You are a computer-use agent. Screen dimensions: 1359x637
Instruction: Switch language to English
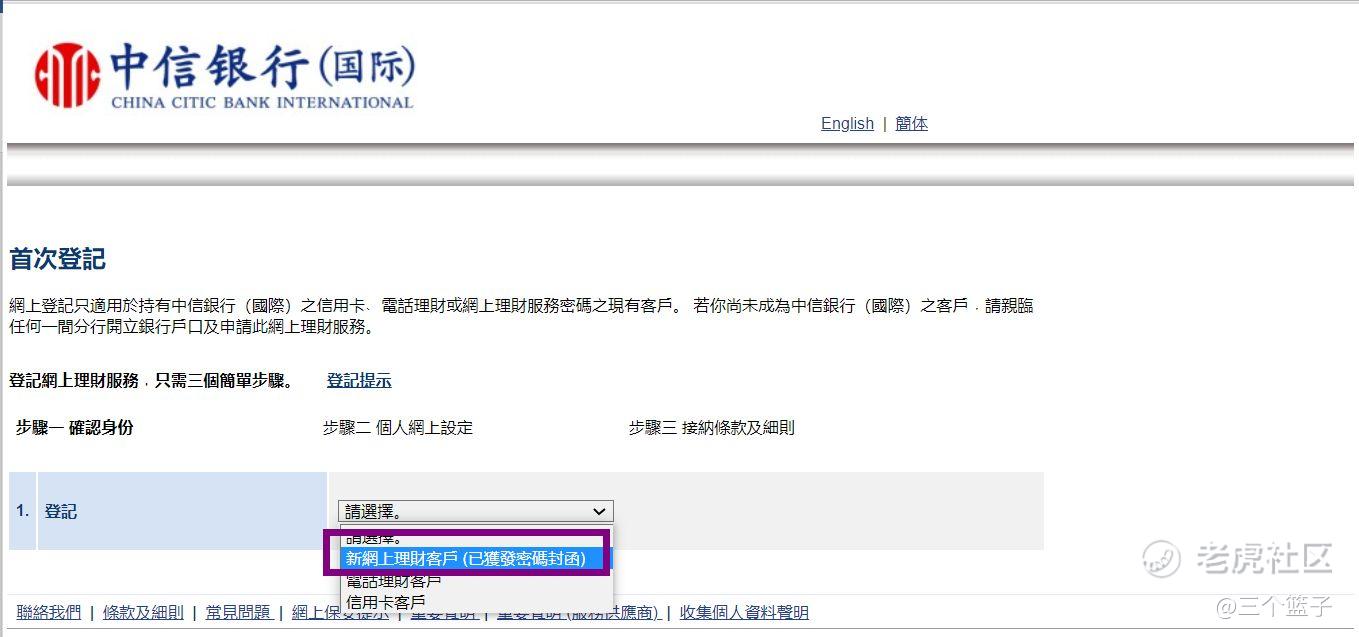[x=847, y=123]
